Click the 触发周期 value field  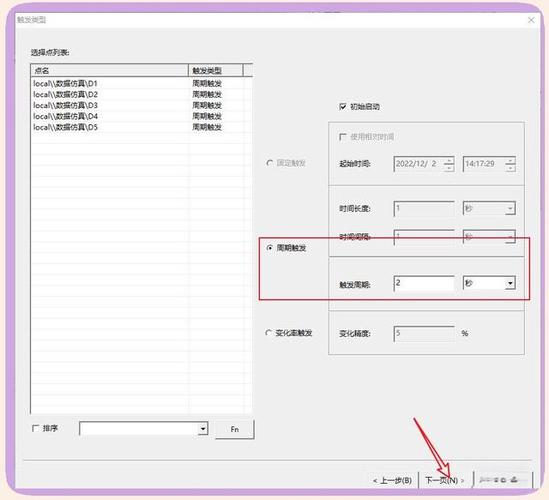pyautogui.click(x=424, y=283)
